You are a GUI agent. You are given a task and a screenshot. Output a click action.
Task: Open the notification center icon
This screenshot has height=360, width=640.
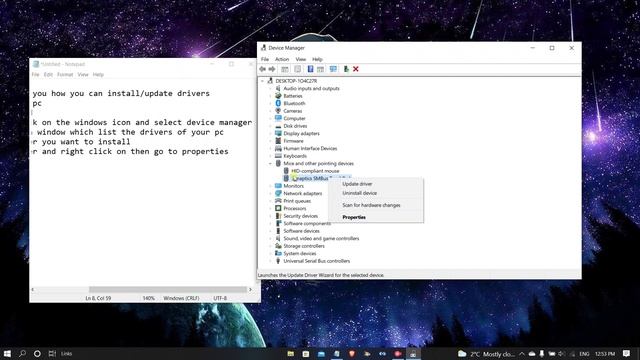[627, 353]
